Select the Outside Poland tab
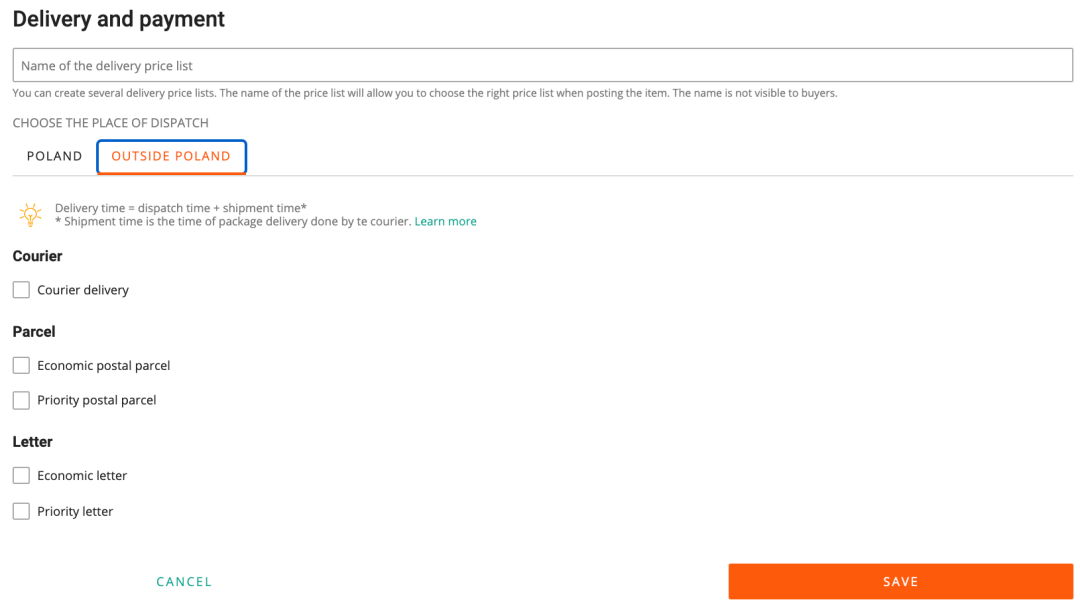The height and width of the screenshot is (610, 1080). (x=172, y=156)
